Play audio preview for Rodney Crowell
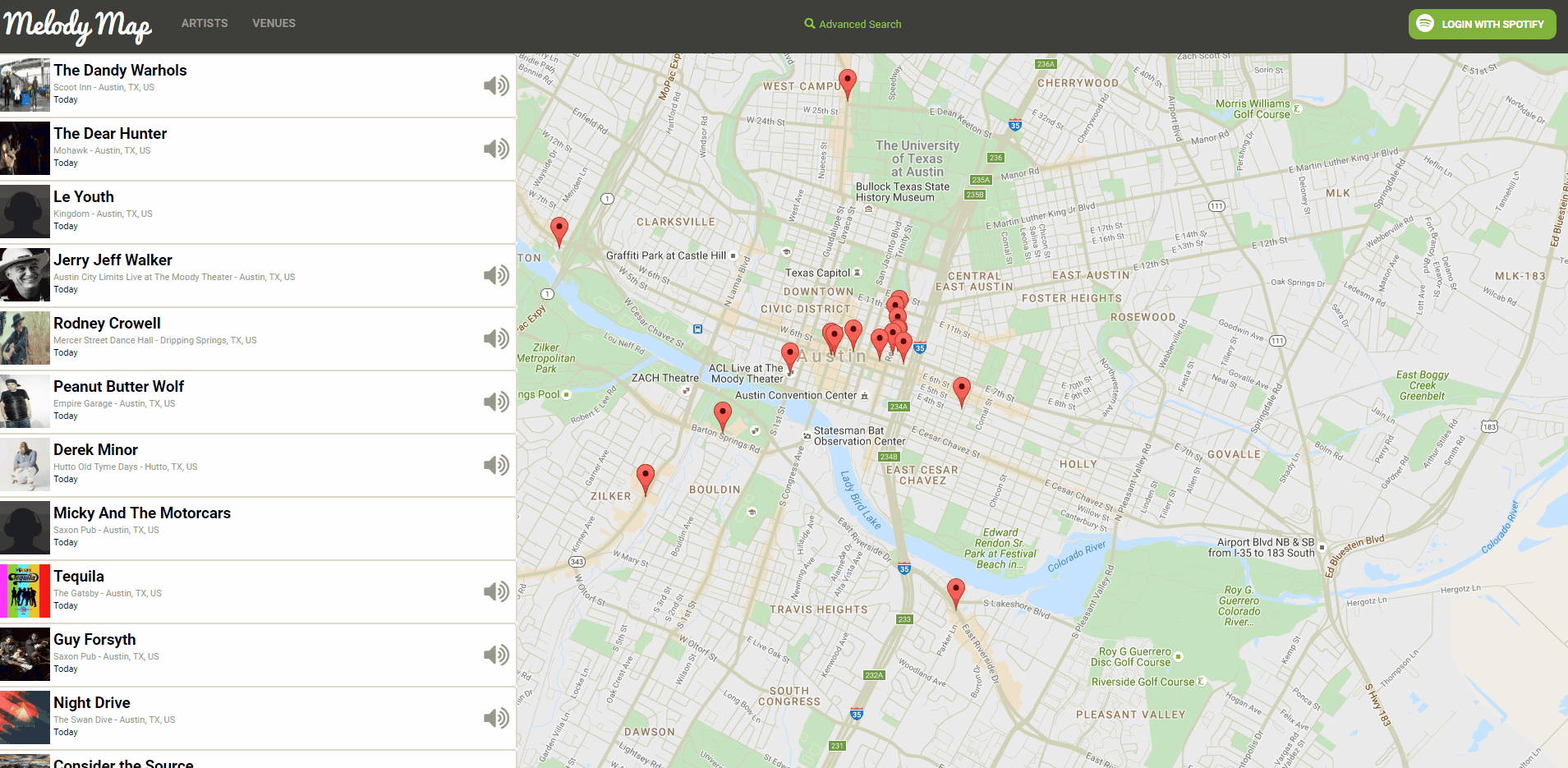Viewport: 1568px width, 768px height. 496,338
